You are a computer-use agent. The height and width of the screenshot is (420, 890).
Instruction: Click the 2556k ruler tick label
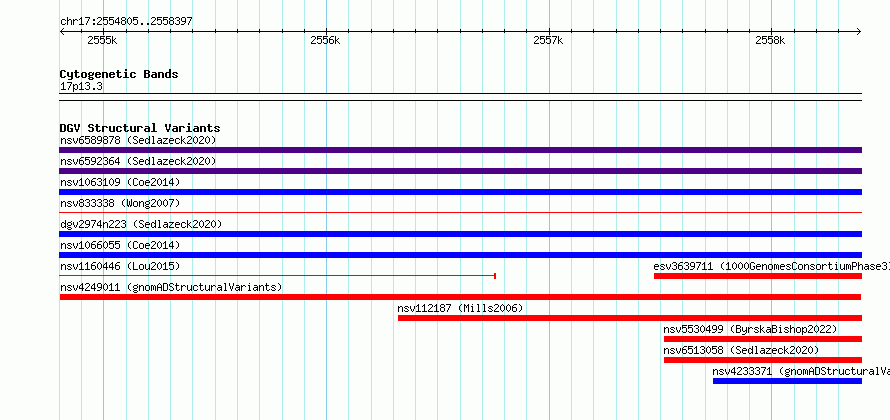(x=325, y=40)
